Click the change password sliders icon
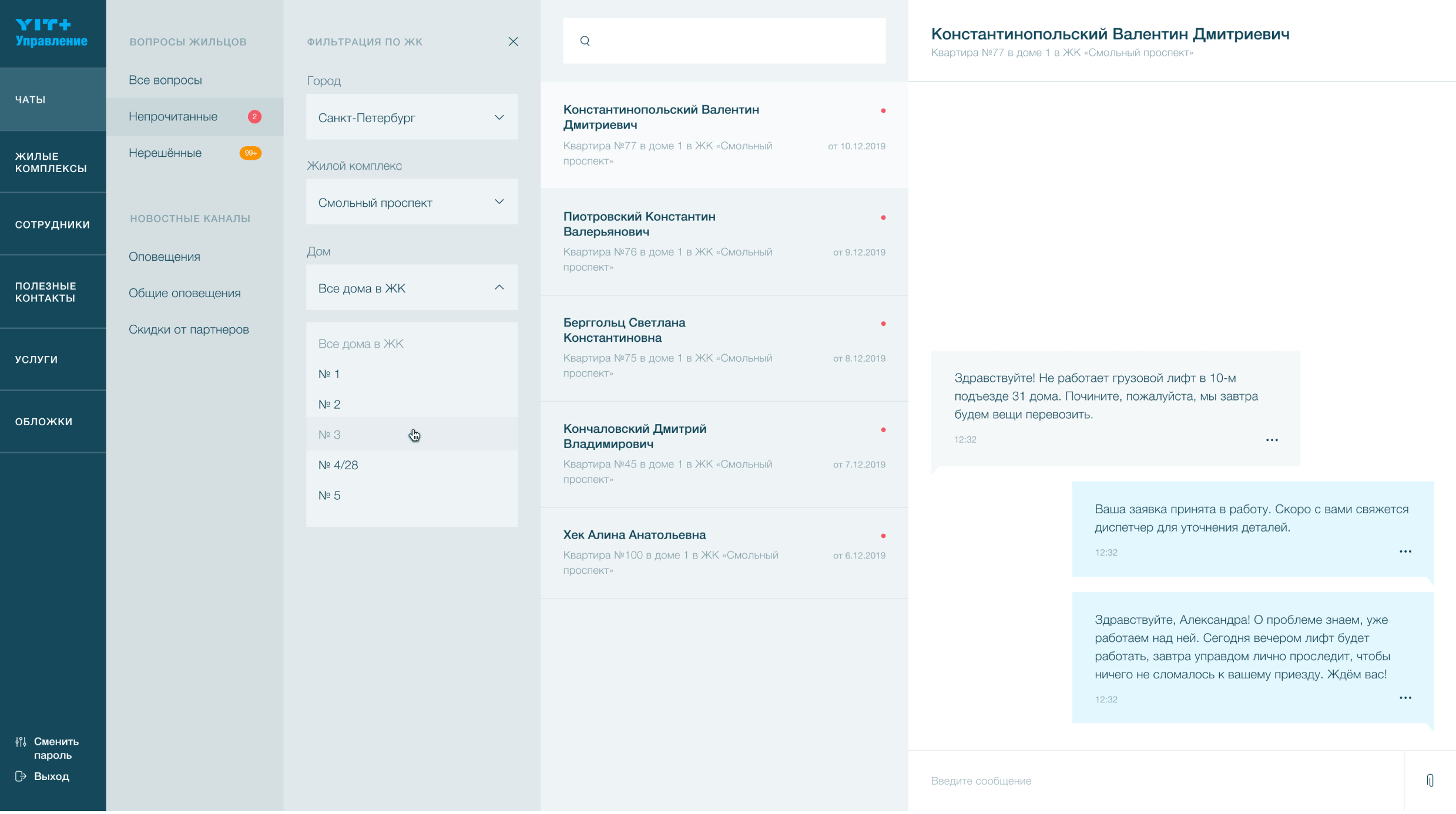 [x=21, y=742]
